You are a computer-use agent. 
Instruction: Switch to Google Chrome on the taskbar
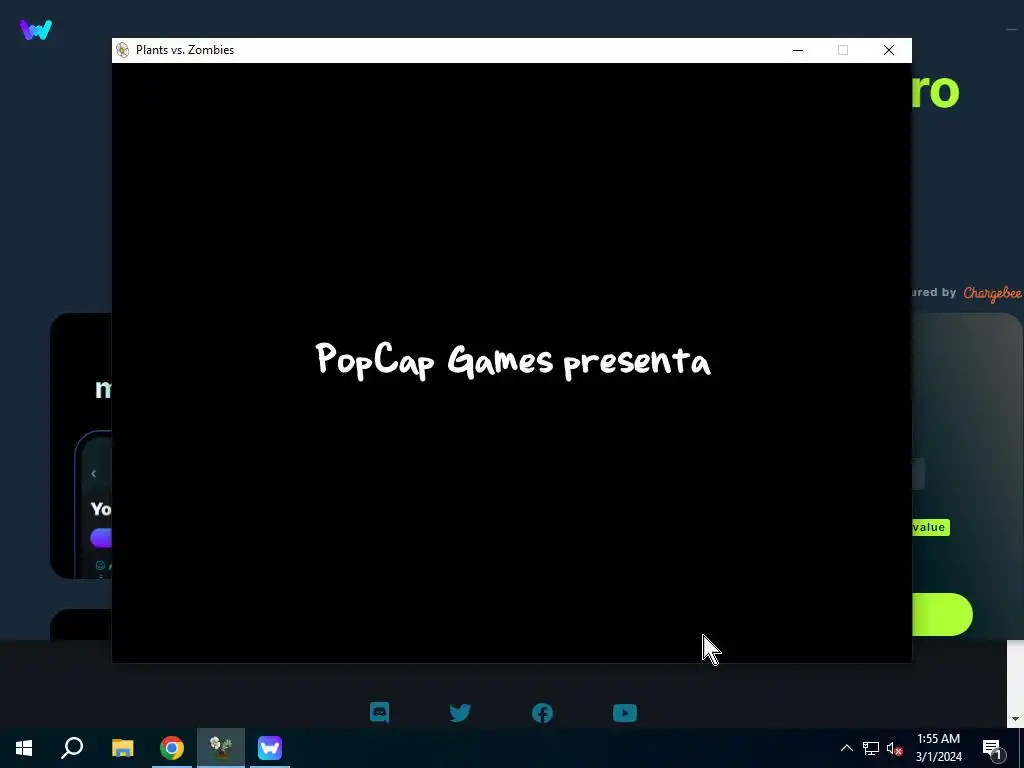point(172,748)
